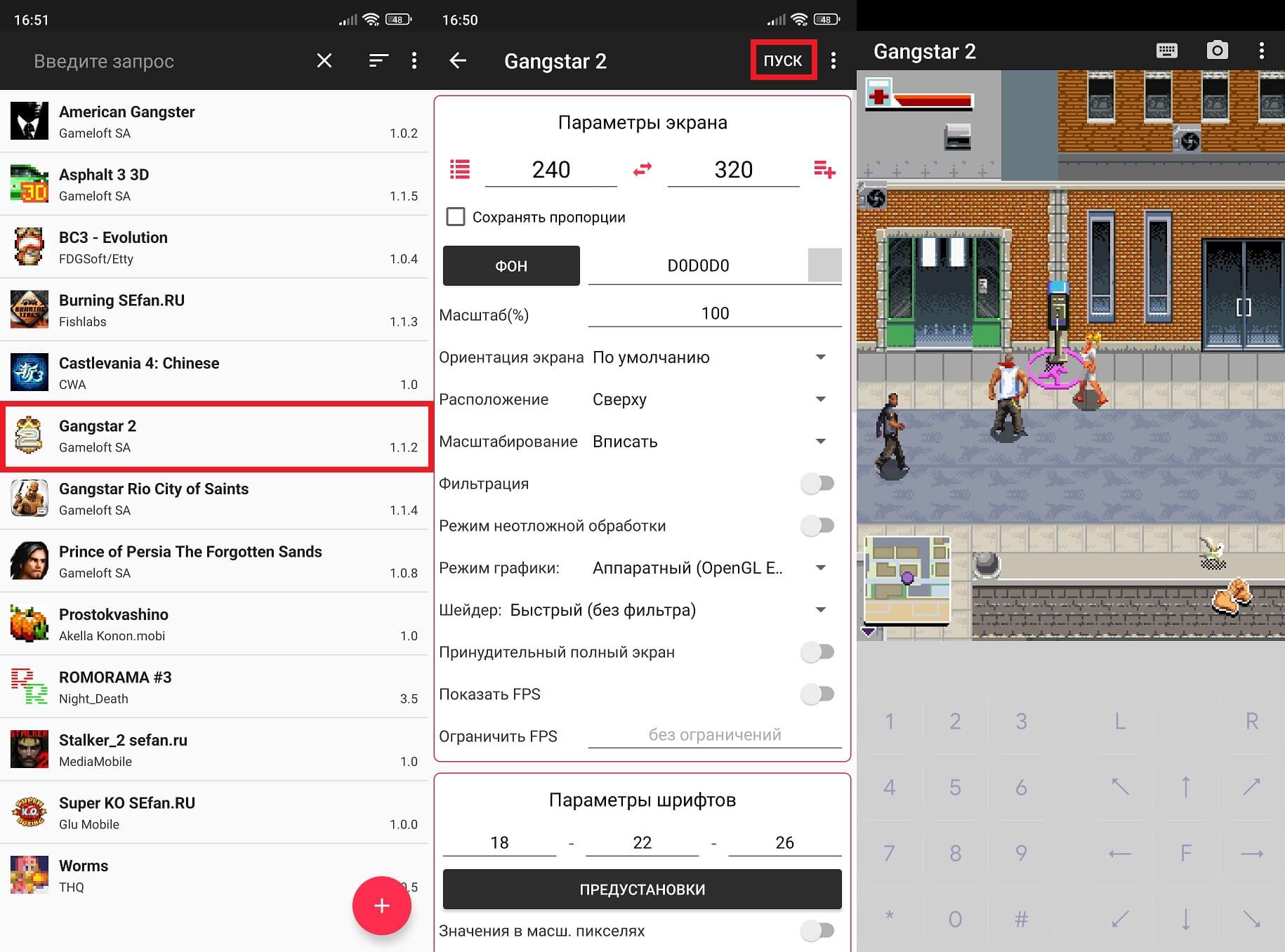The image size is (1285, 952).
Task: Toggle Значения в масш. пикселях switch
Action: pos(817,931)
